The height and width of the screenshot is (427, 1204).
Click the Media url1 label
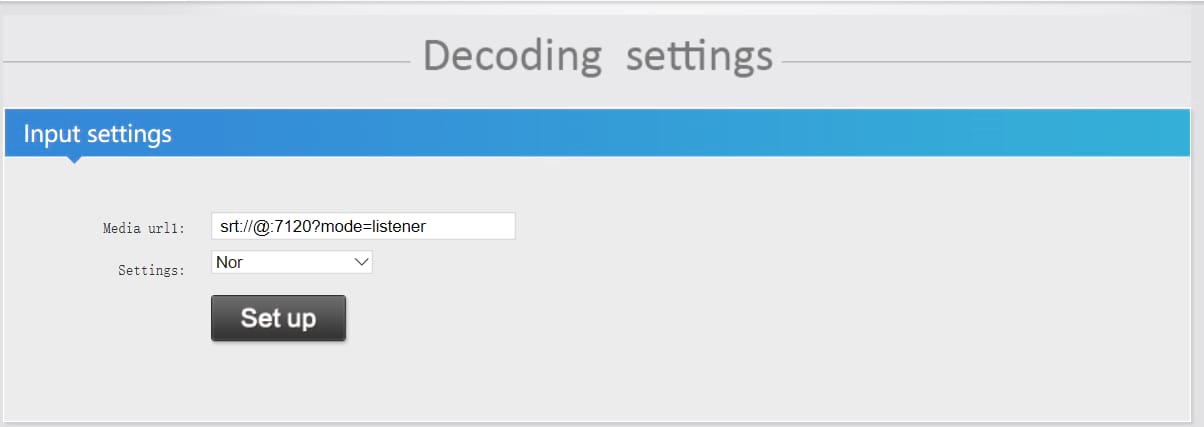tap(144, 228)
